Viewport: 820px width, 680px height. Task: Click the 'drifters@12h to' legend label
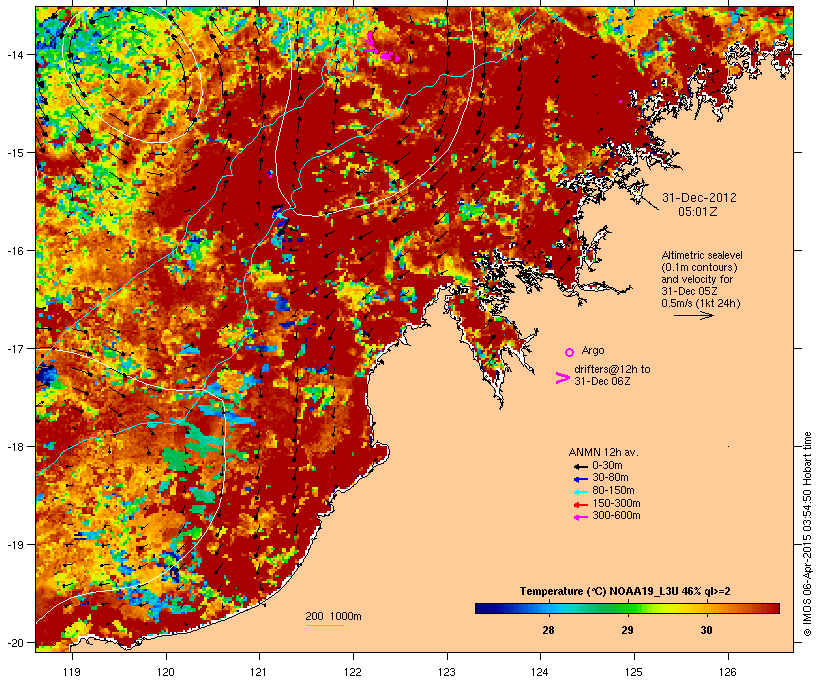click(x=612, y=369)
